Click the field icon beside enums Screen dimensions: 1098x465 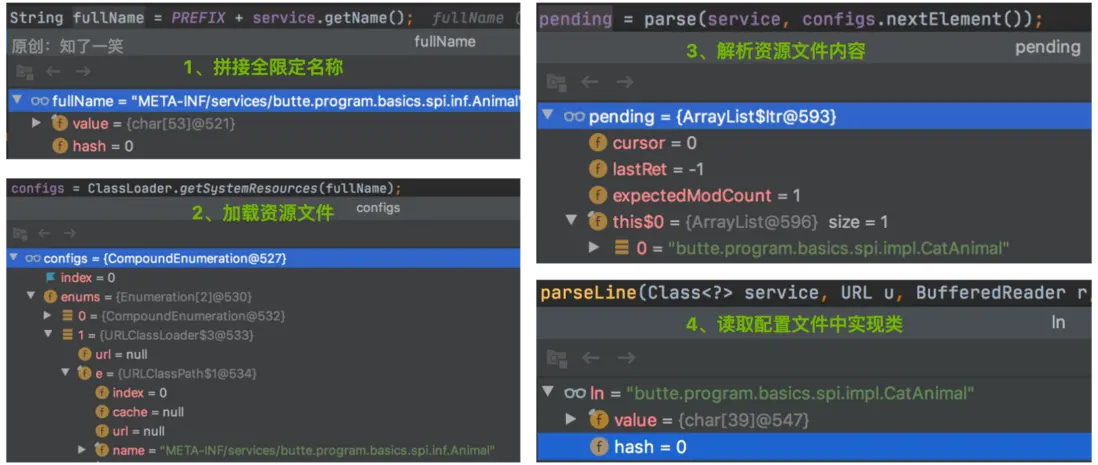(50, 297)
